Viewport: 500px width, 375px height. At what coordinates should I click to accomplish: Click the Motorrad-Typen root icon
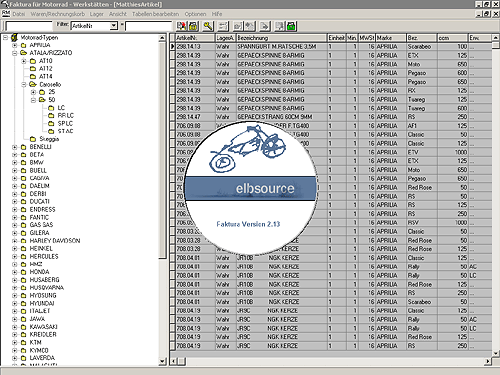coord(14,37)
